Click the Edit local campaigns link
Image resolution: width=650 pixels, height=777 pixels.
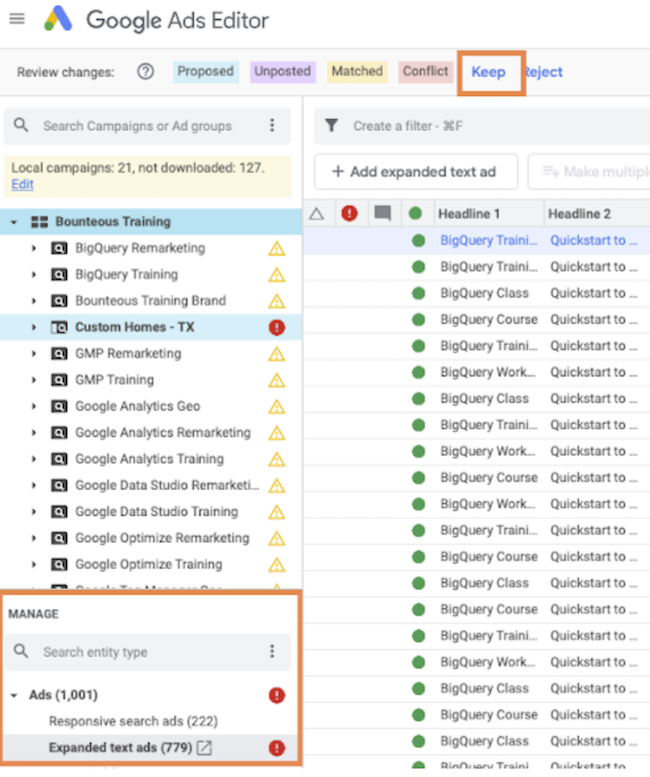coord(22,184)
